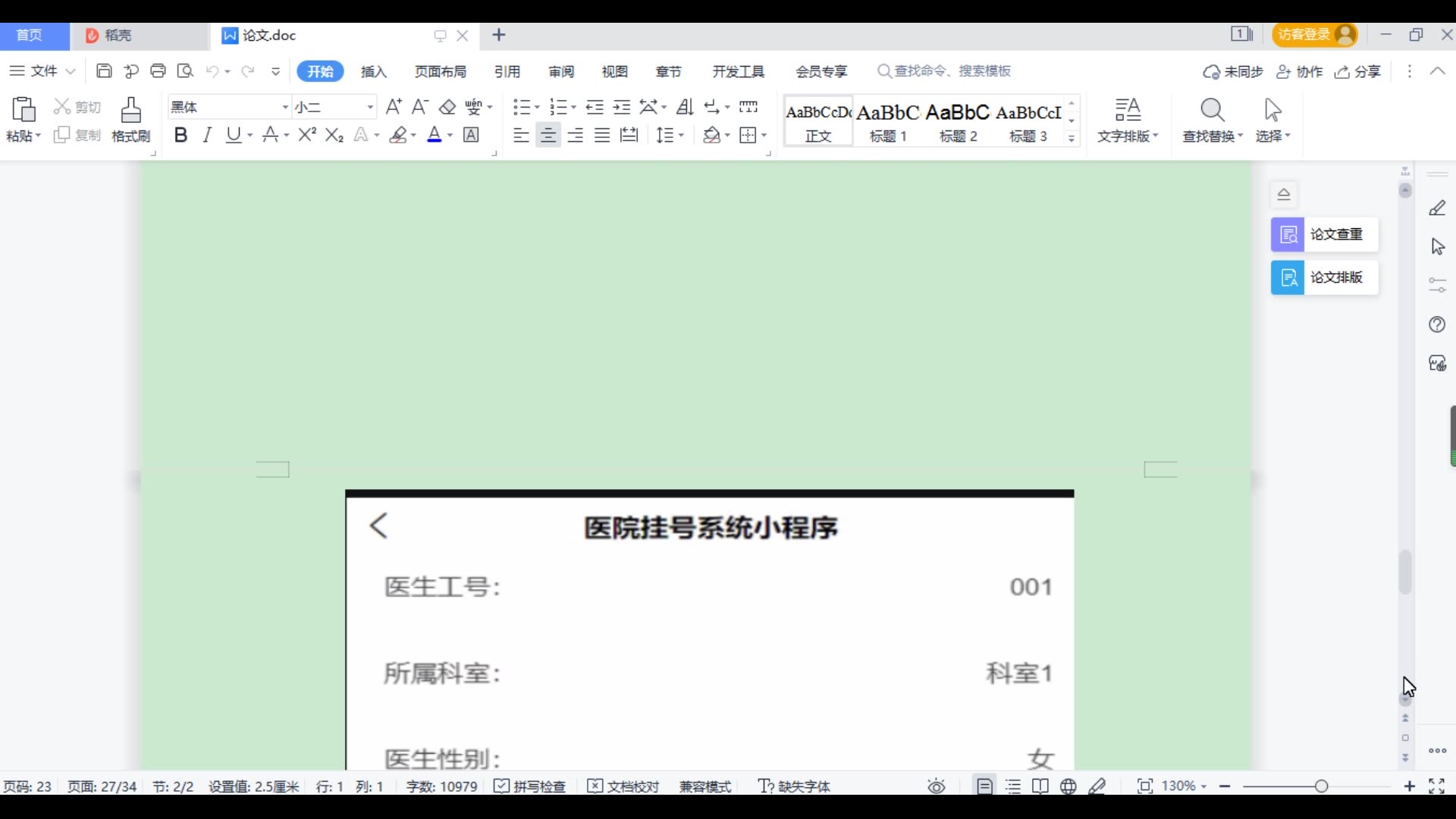Switch to web layout view icon
Viewport: 1456px width, 819px height.
coord(1068,786)
